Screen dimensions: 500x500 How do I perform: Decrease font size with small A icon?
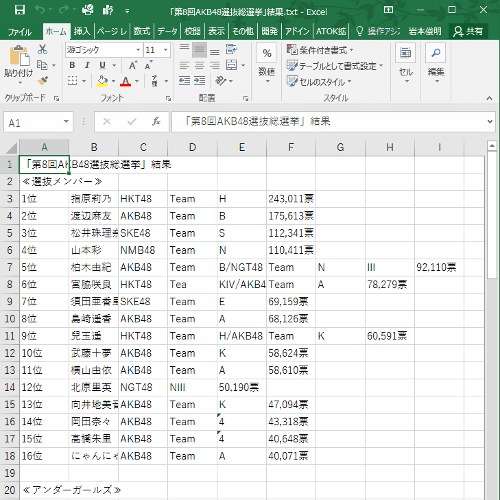(x=148, y=65)
